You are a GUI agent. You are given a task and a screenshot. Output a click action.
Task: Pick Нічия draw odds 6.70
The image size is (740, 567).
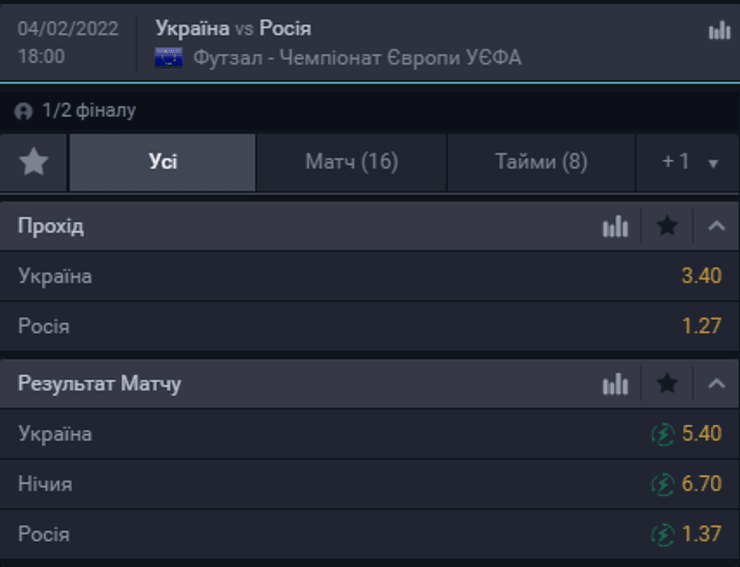click(700, 484)
